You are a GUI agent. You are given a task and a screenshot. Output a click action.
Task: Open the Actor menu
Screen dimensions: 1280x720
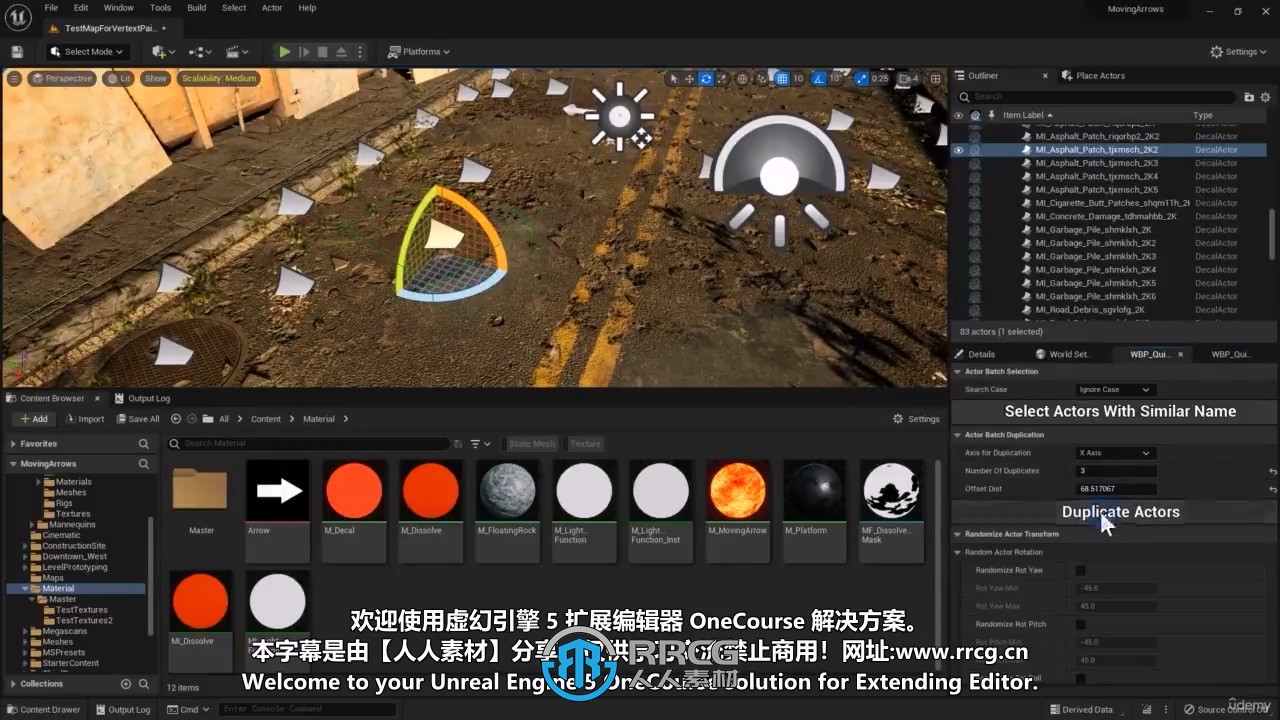point(272,7)
